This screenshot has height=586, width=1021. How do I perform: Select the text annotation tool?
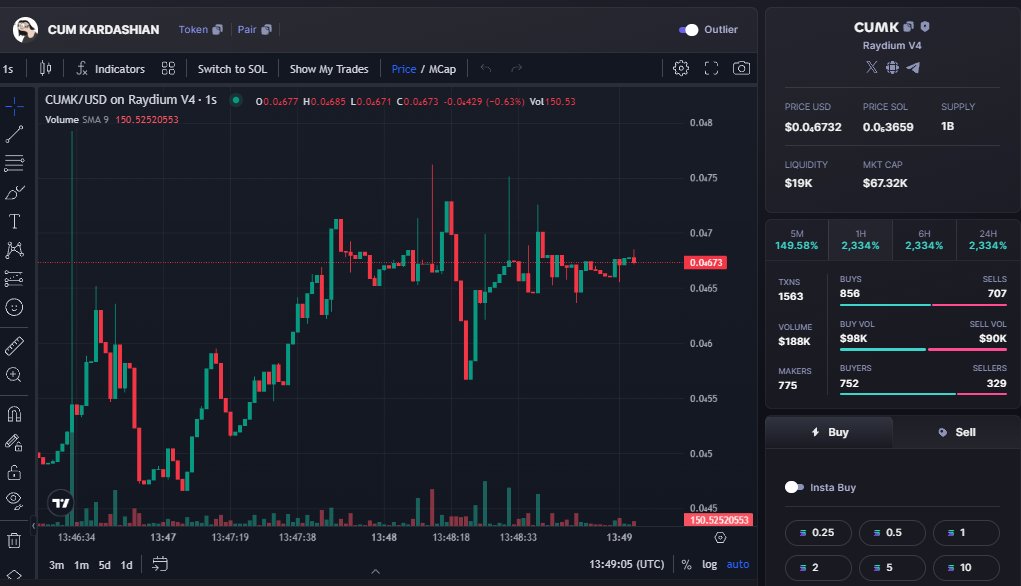tap(14, 221)
